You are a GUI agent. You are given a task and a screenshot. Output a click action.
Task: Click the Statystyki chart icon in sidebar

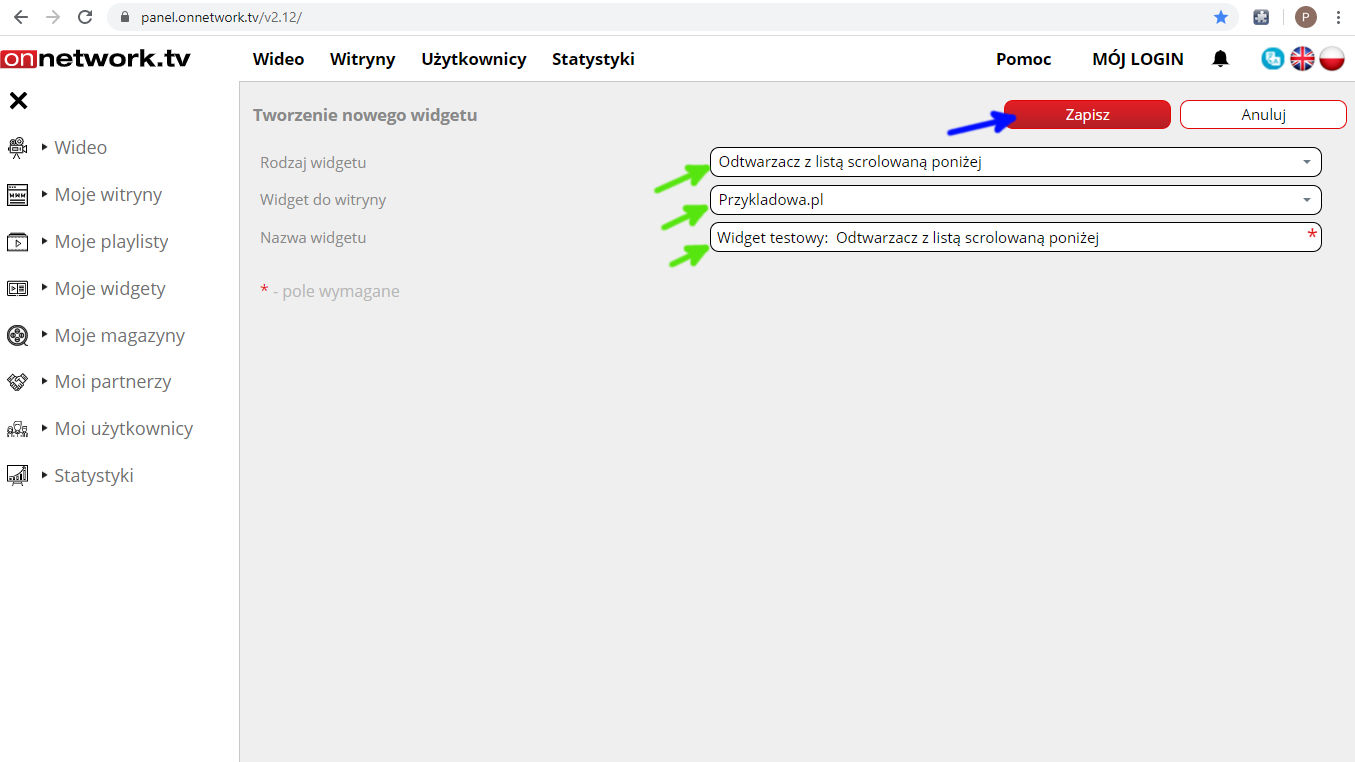tap(17, 476)
